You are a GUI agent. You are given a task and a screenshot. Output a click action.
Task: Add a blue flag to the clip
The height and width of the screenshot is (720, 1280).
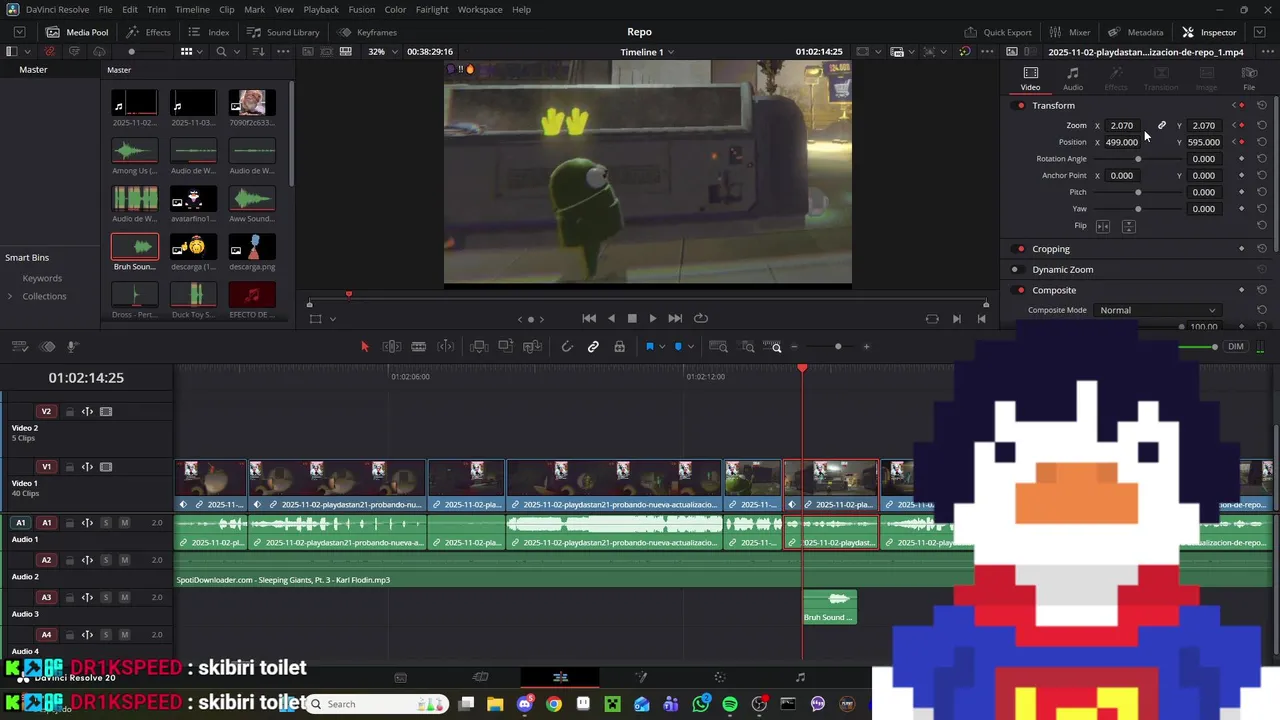coord(649,347)
